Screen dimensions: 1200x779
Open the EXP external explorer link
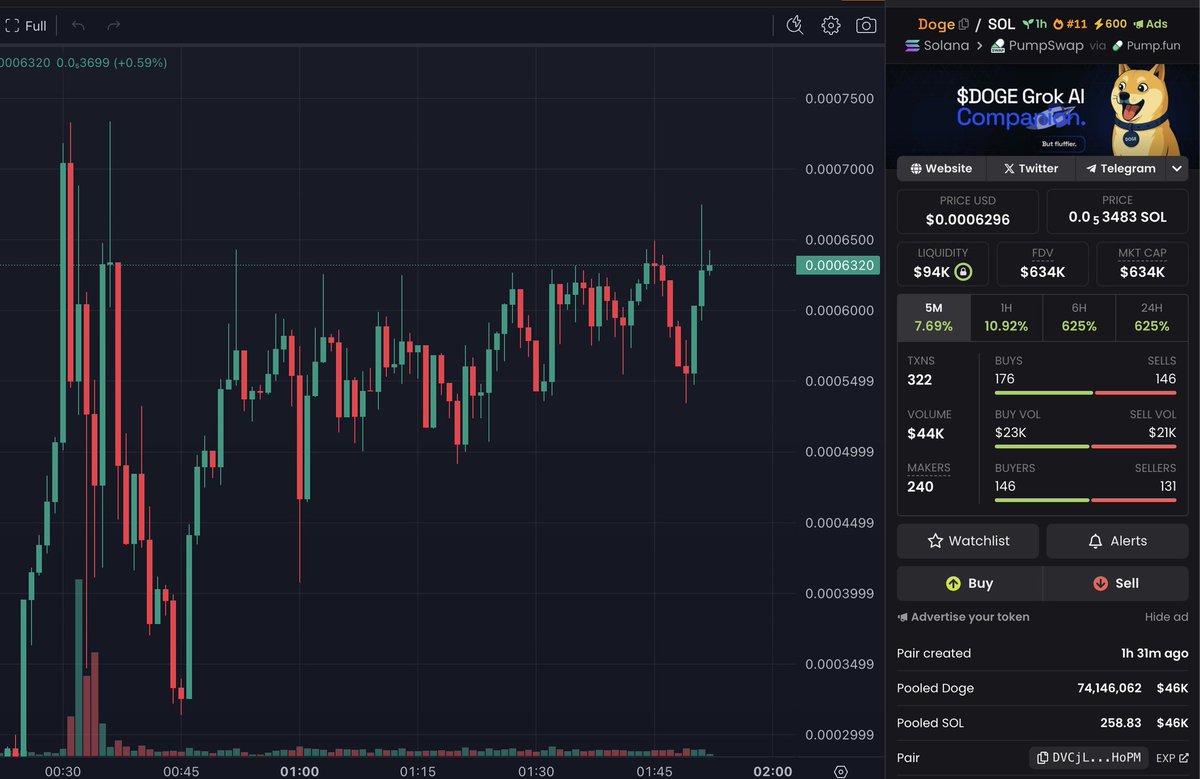pos(1171,758)
